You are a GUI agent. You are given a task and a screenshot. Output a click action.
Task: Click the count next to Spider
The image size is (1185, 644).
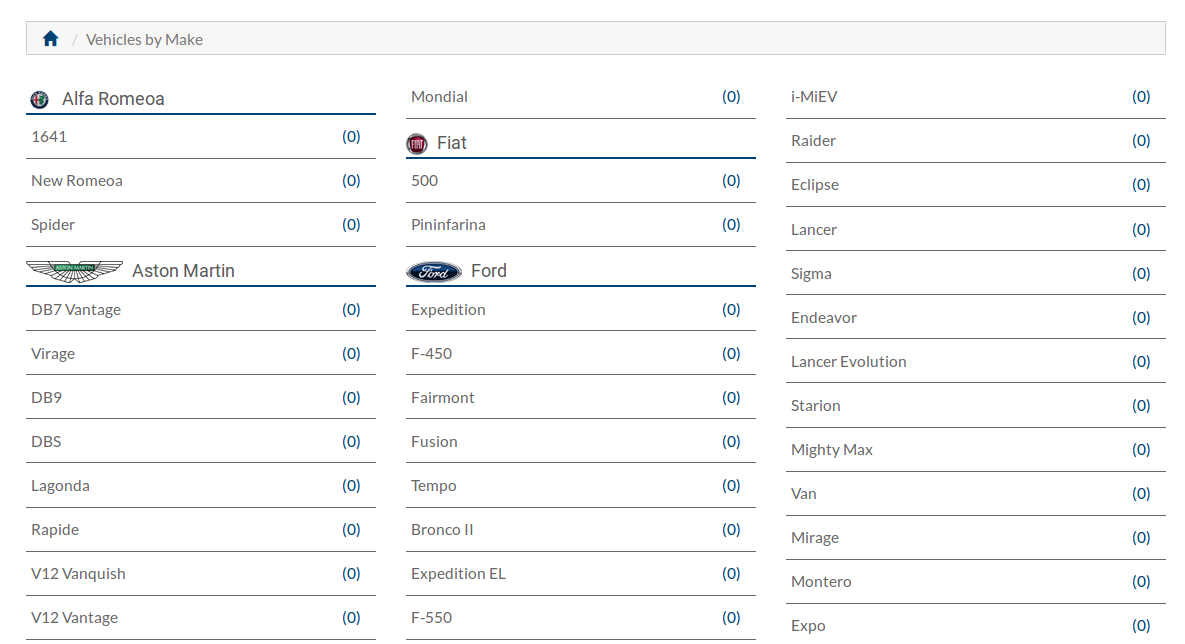[x=351, y=224]
